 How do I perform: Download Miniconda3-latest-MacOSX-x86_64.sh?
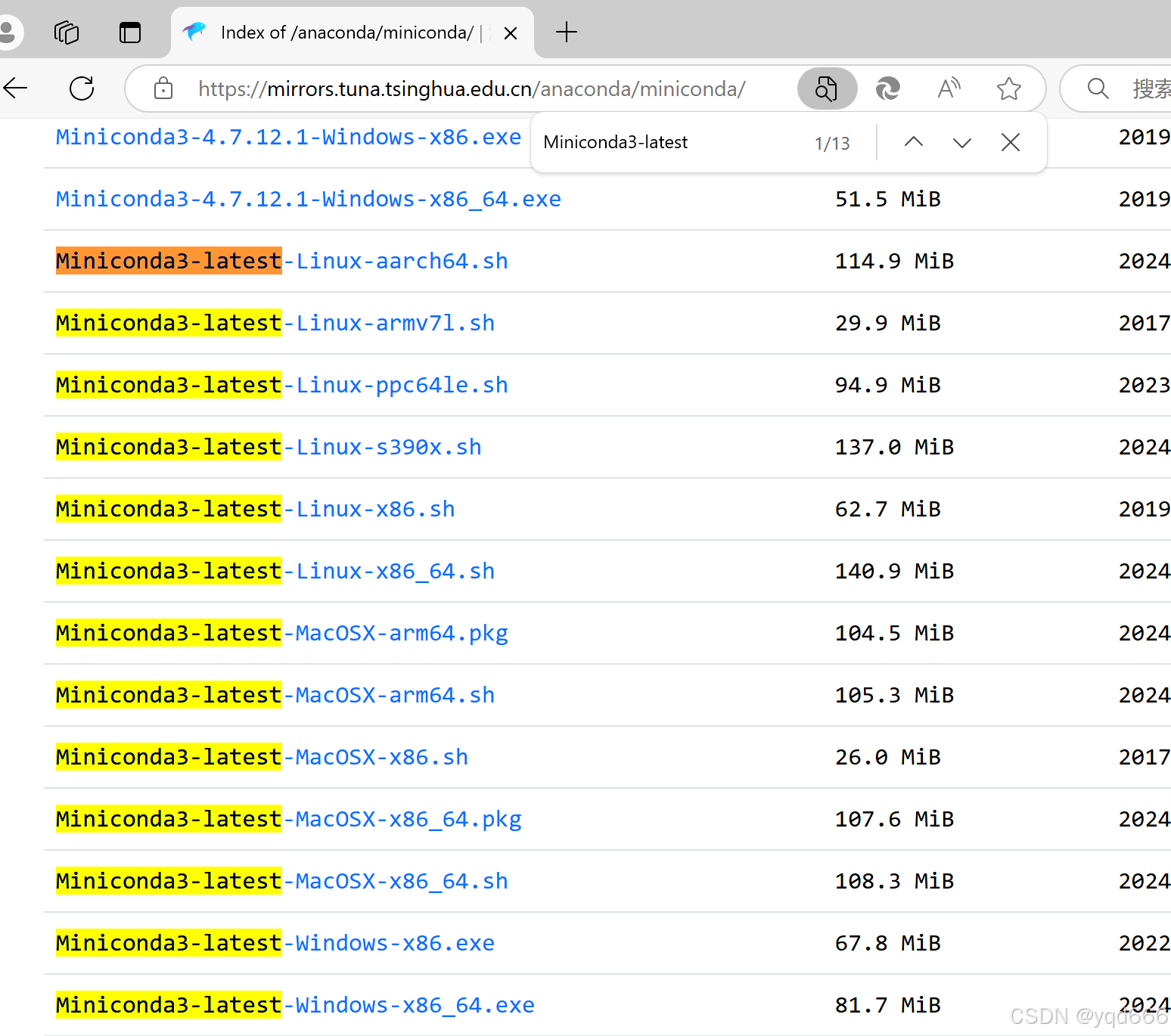(x=282, y=881)
